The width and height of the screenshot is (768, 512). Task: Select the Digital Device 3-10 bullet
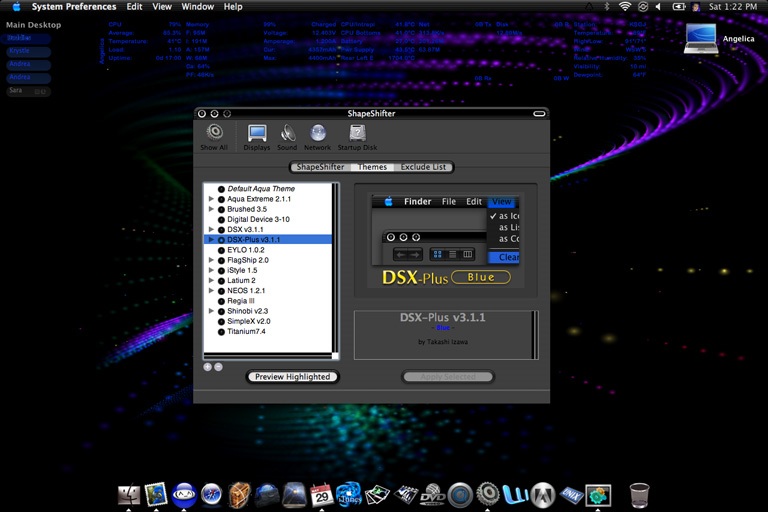pos(221,219)
